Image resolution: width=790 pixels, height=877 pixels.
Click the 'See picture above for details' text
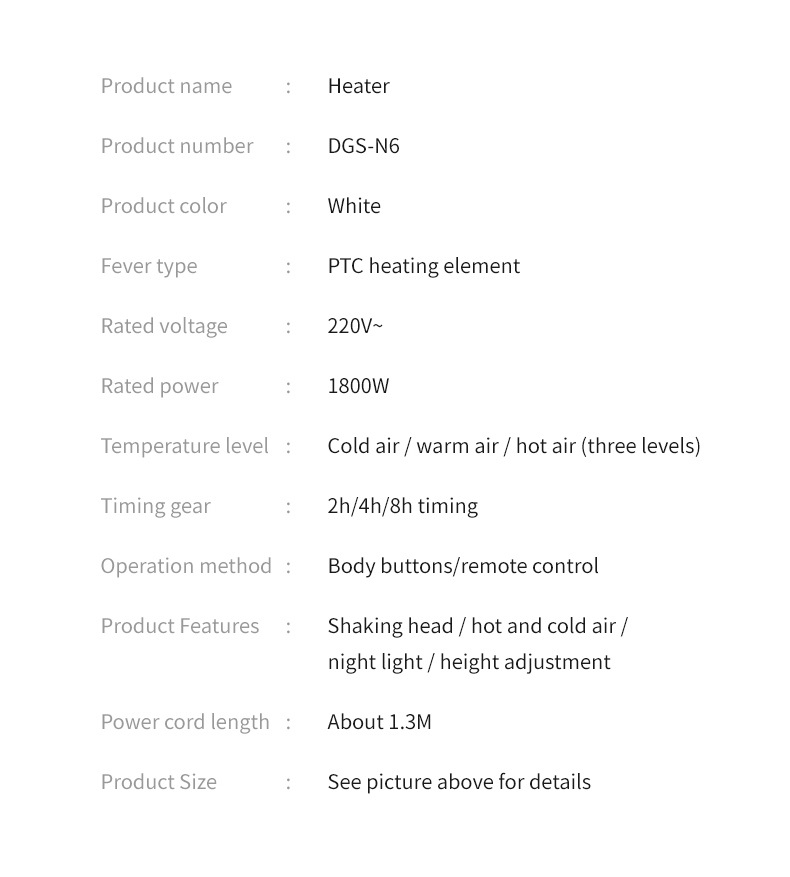pyautogui.click(x=459, y=782)
